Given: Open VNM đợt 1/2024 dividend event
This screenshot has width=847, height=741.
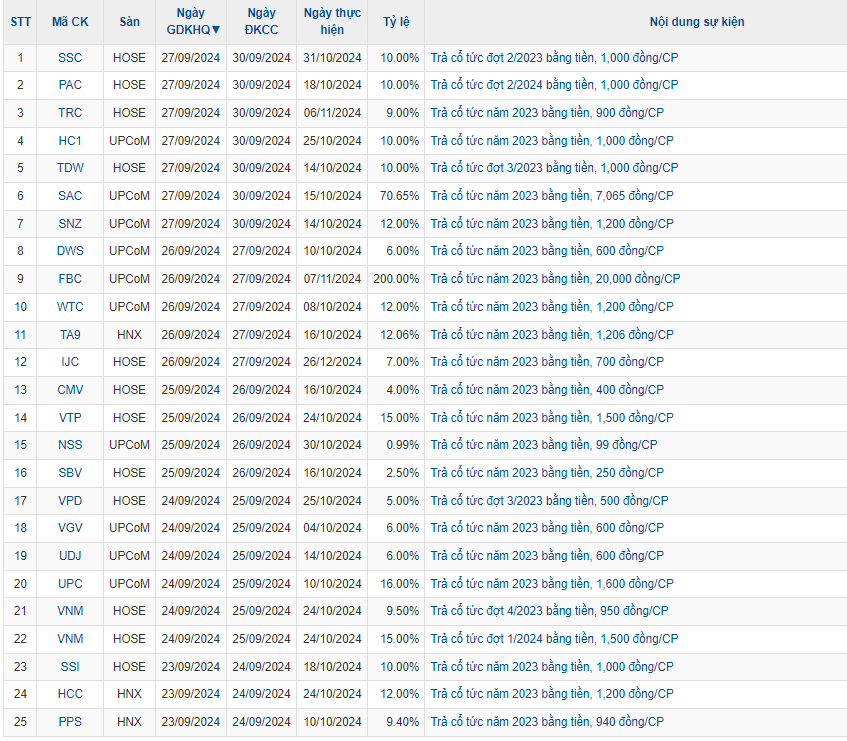Looking at the screenshot, I should point(552,639).
